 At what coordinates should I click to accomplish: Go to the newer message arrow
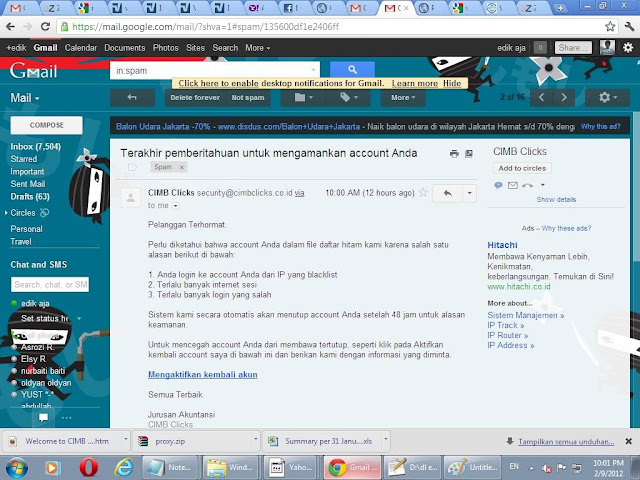click(x=541, y=98)
